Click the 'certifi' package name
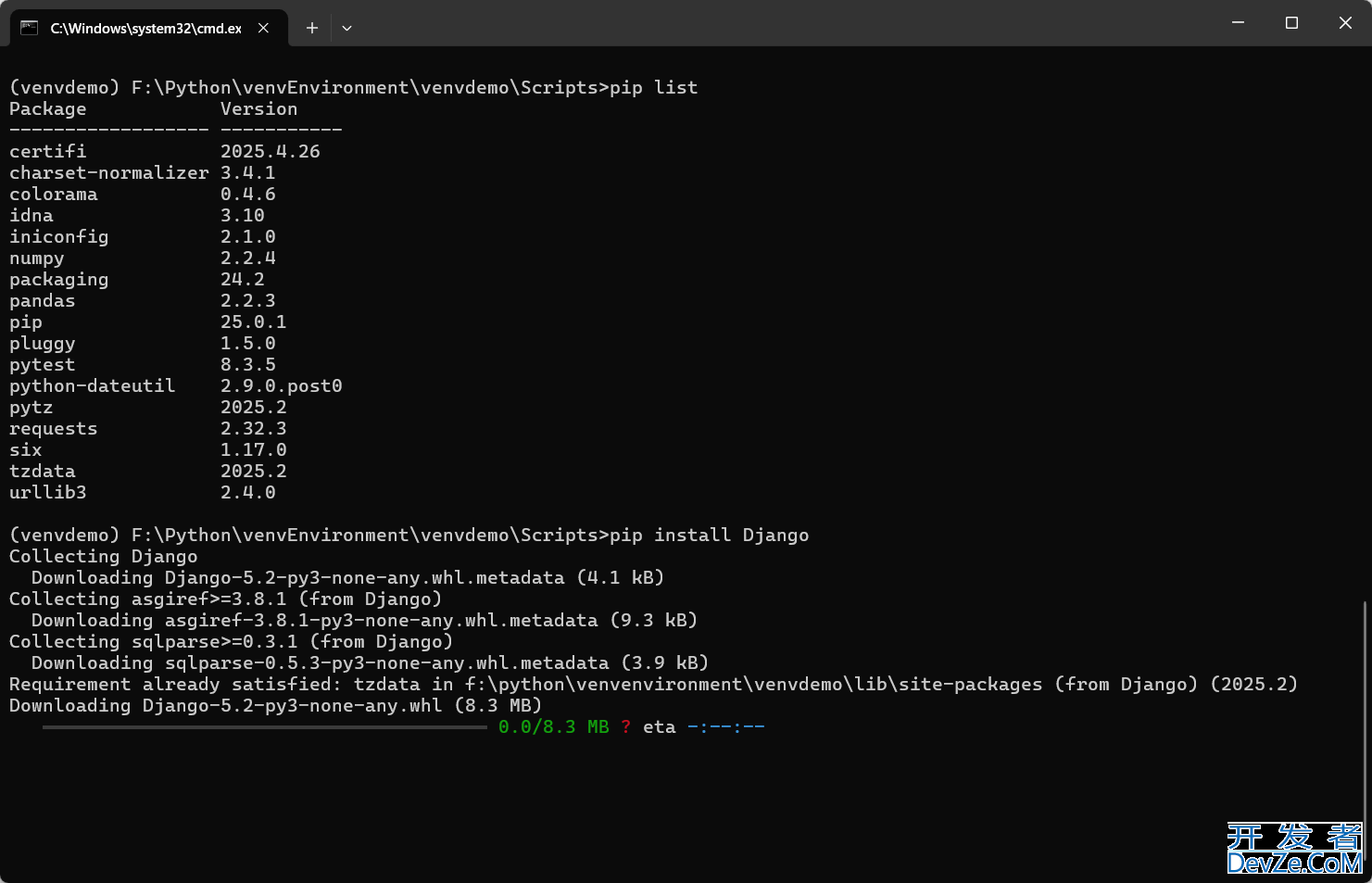 pyautogui.click(x=48, y=151)
